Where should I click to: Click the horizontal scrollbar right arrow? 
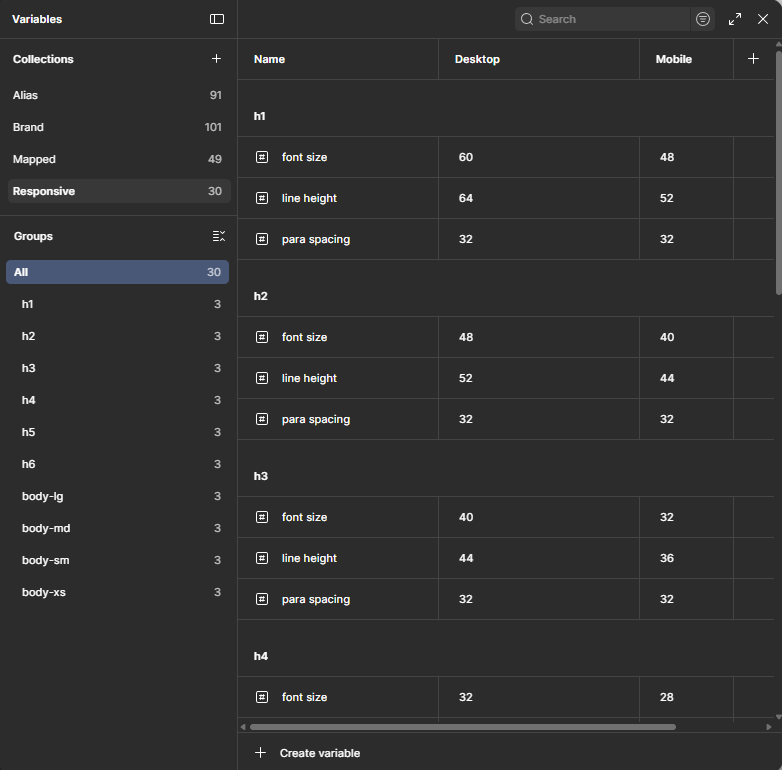pyautogui.click(x=769, y=727)
